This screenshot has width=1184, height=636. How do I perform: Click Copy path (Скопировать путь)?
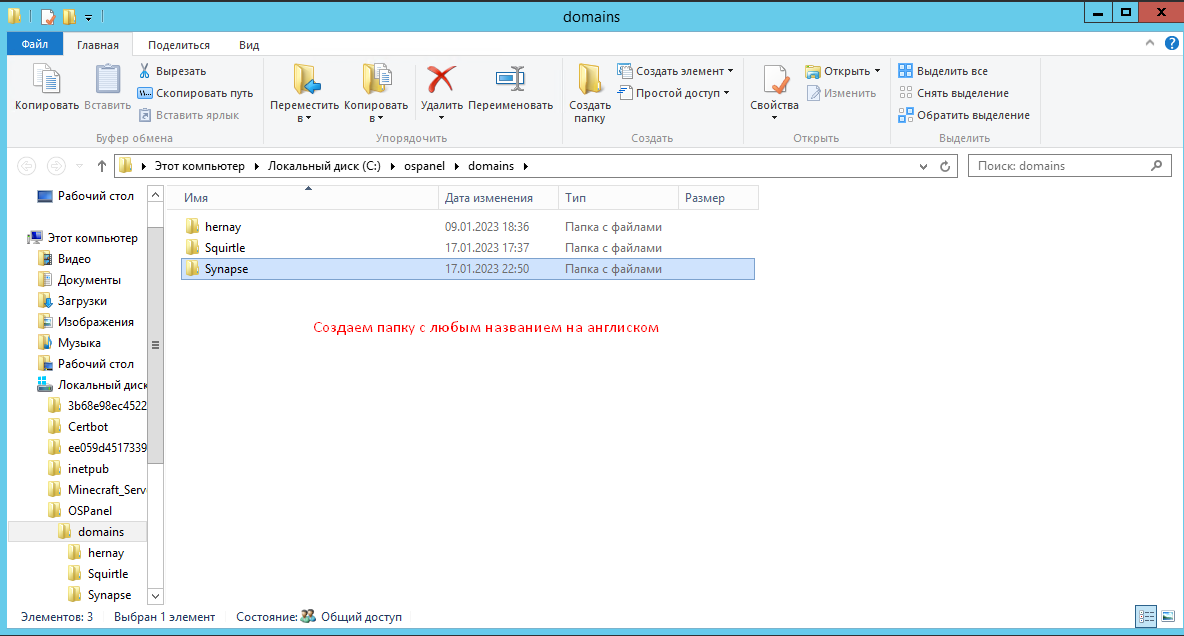coord(195,93)
